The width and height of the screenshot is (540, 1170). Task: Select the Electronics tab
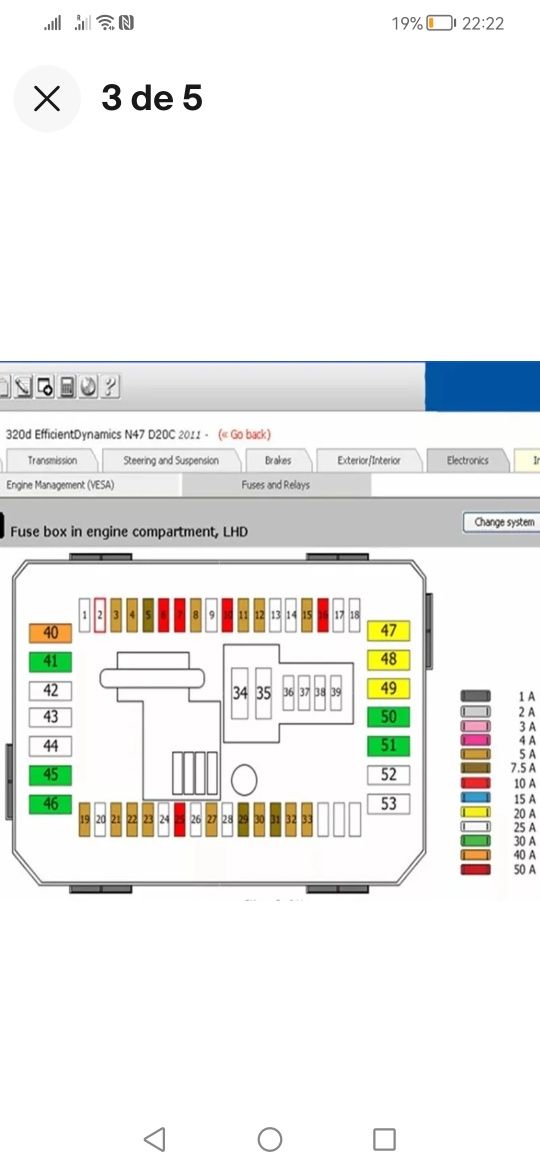468,460
